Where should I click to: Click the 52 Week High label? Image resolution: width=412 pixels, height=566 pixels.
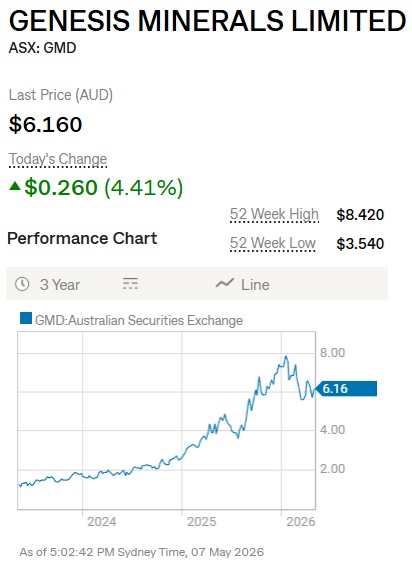coord(274,214)
